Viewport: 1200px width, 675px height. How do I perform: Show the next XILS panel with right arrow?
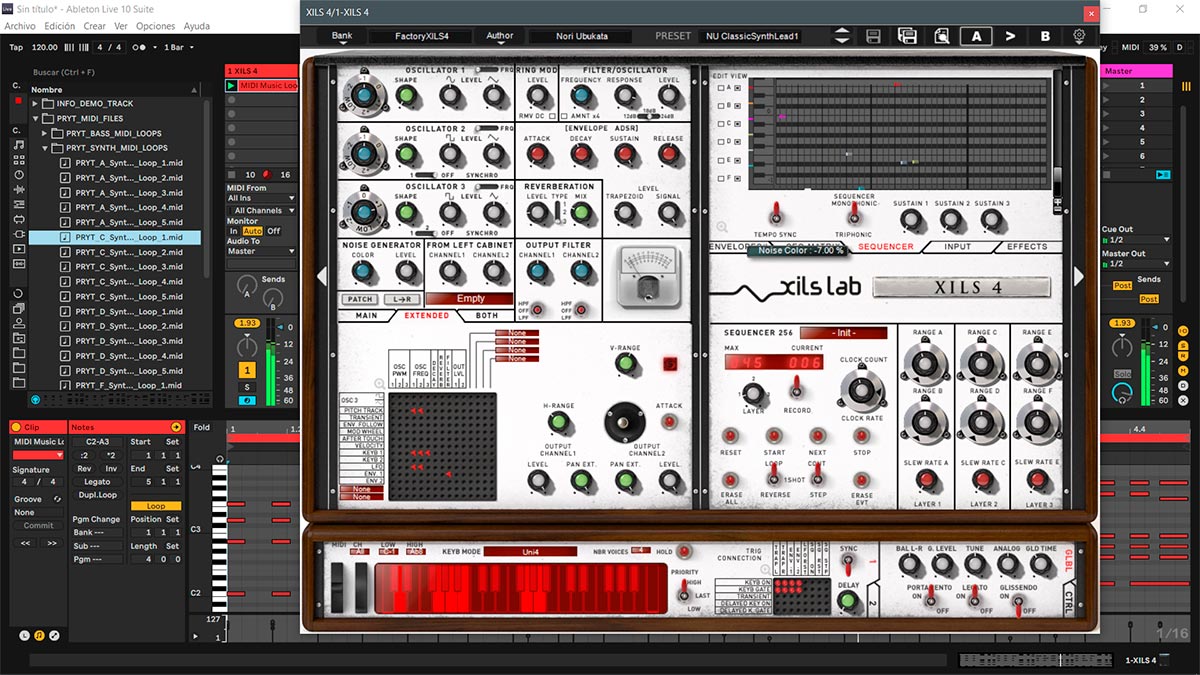pyautogui.click(x=1078, y=276)
